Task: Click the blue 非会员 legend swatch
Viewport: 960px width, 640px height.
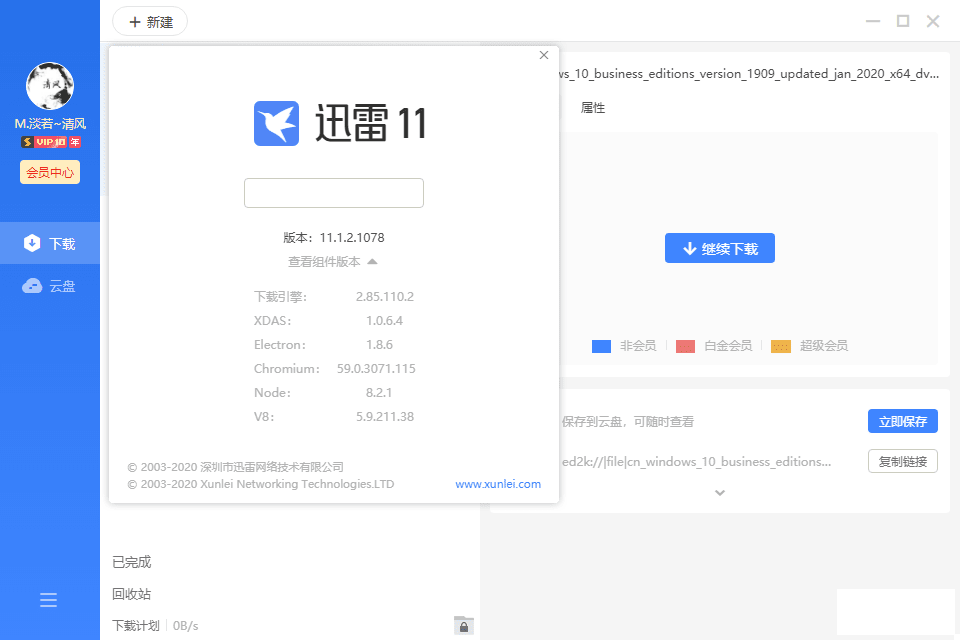Action: point(601,346)
